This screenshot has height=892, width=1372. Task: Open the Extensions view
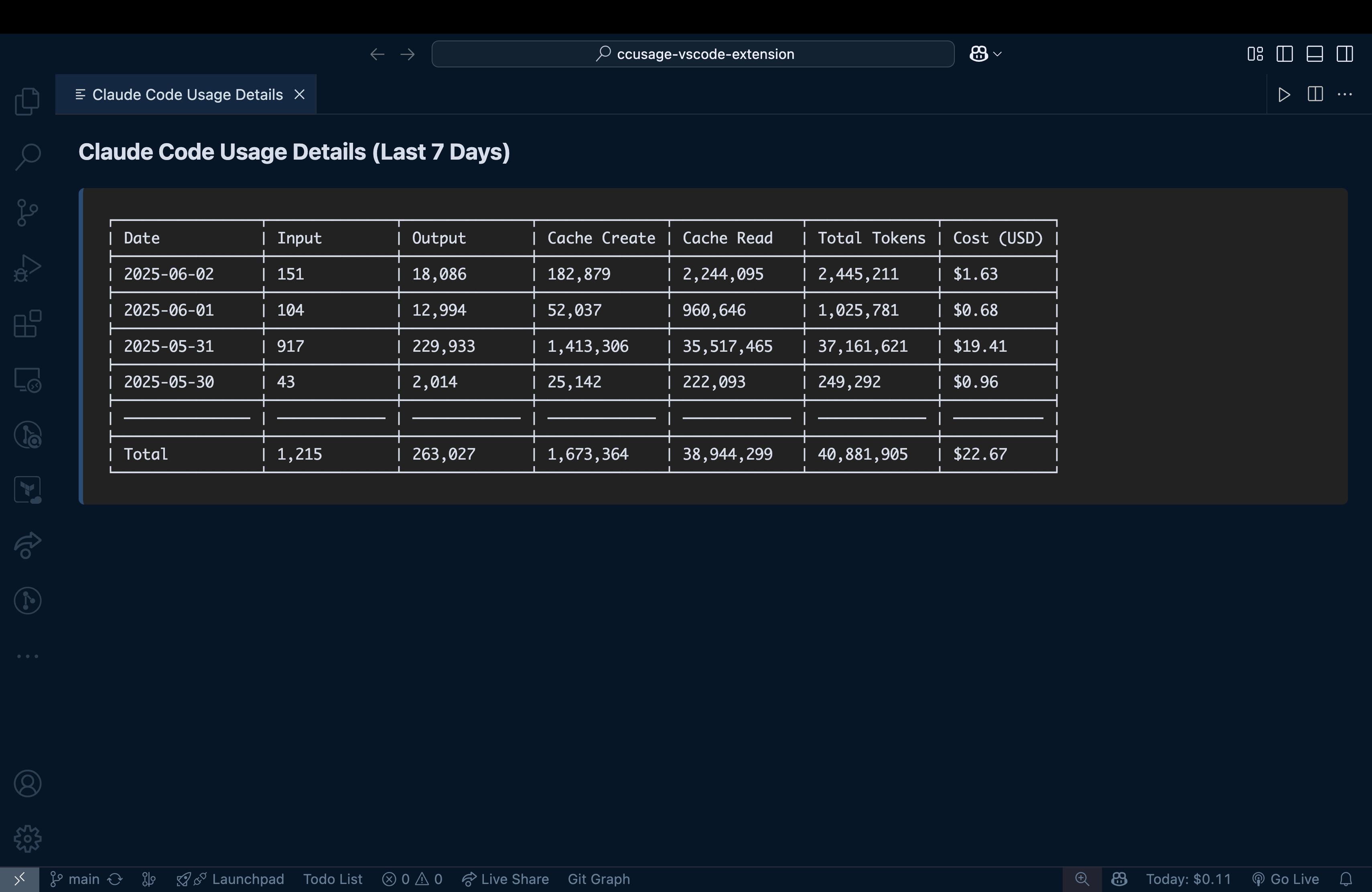click(x=27, y=324)
